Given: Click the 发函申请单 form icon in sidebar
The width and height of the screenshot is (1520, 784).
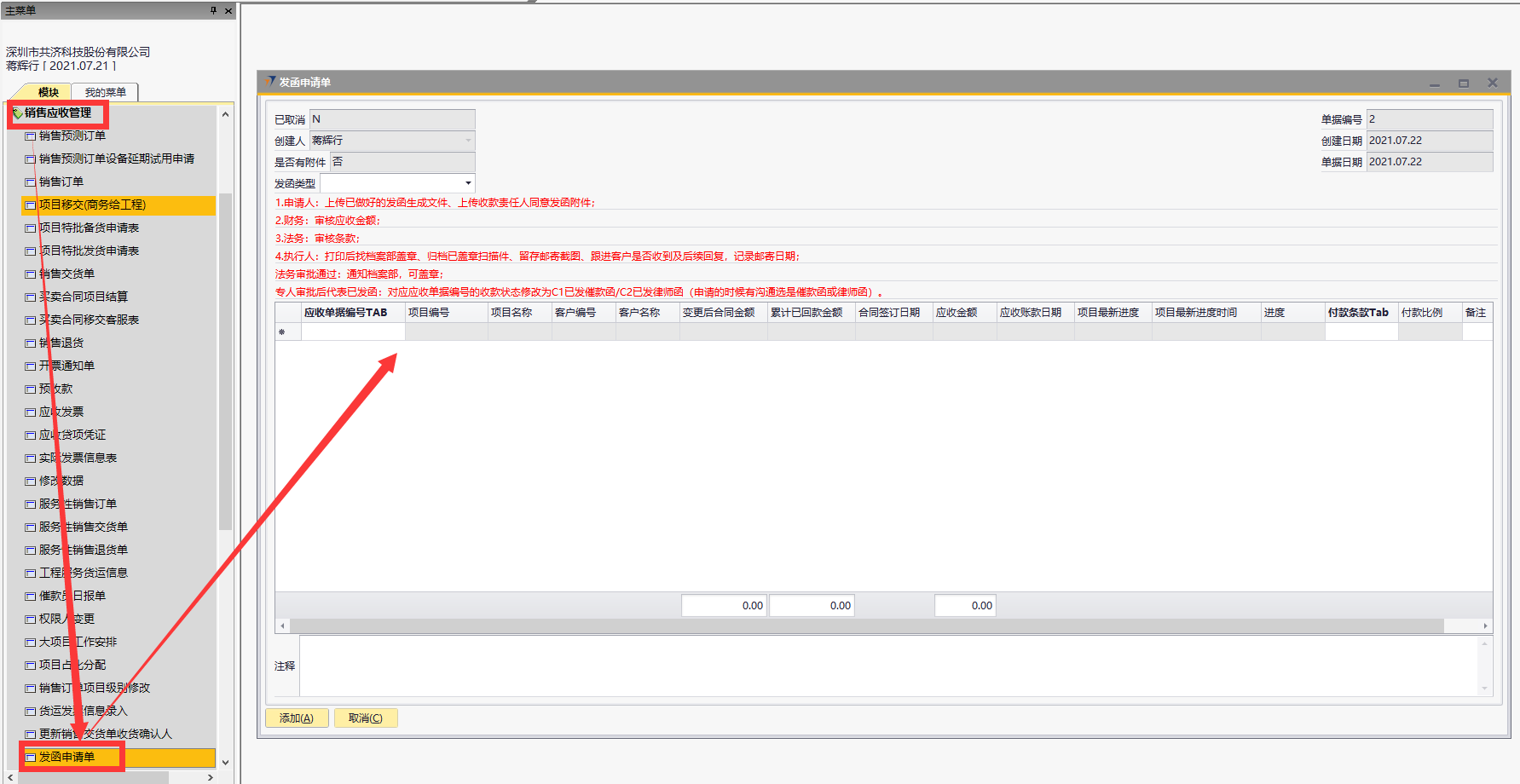Looking at the screenshot, I should point(31,758).
